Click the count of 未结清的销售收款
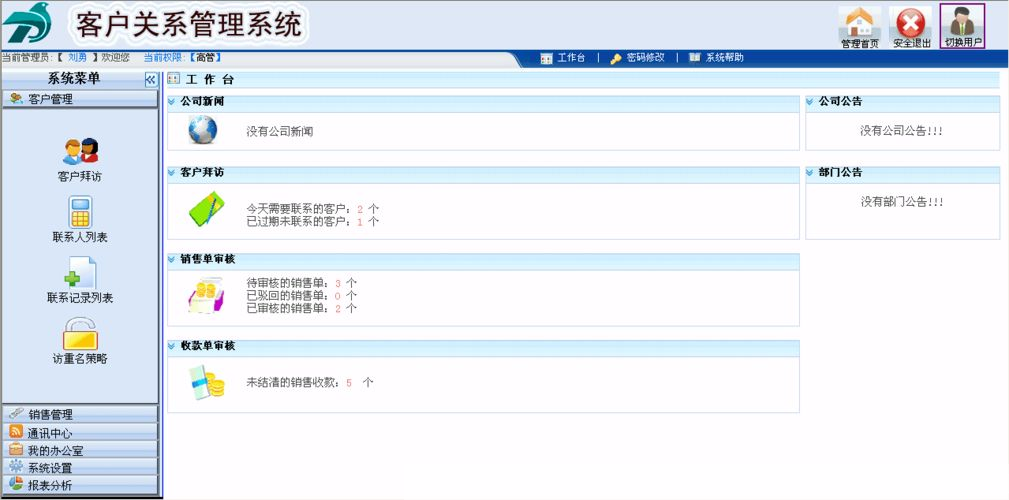Image resolution: width=1009 pixels, height=500 pixels. point(349,383)
